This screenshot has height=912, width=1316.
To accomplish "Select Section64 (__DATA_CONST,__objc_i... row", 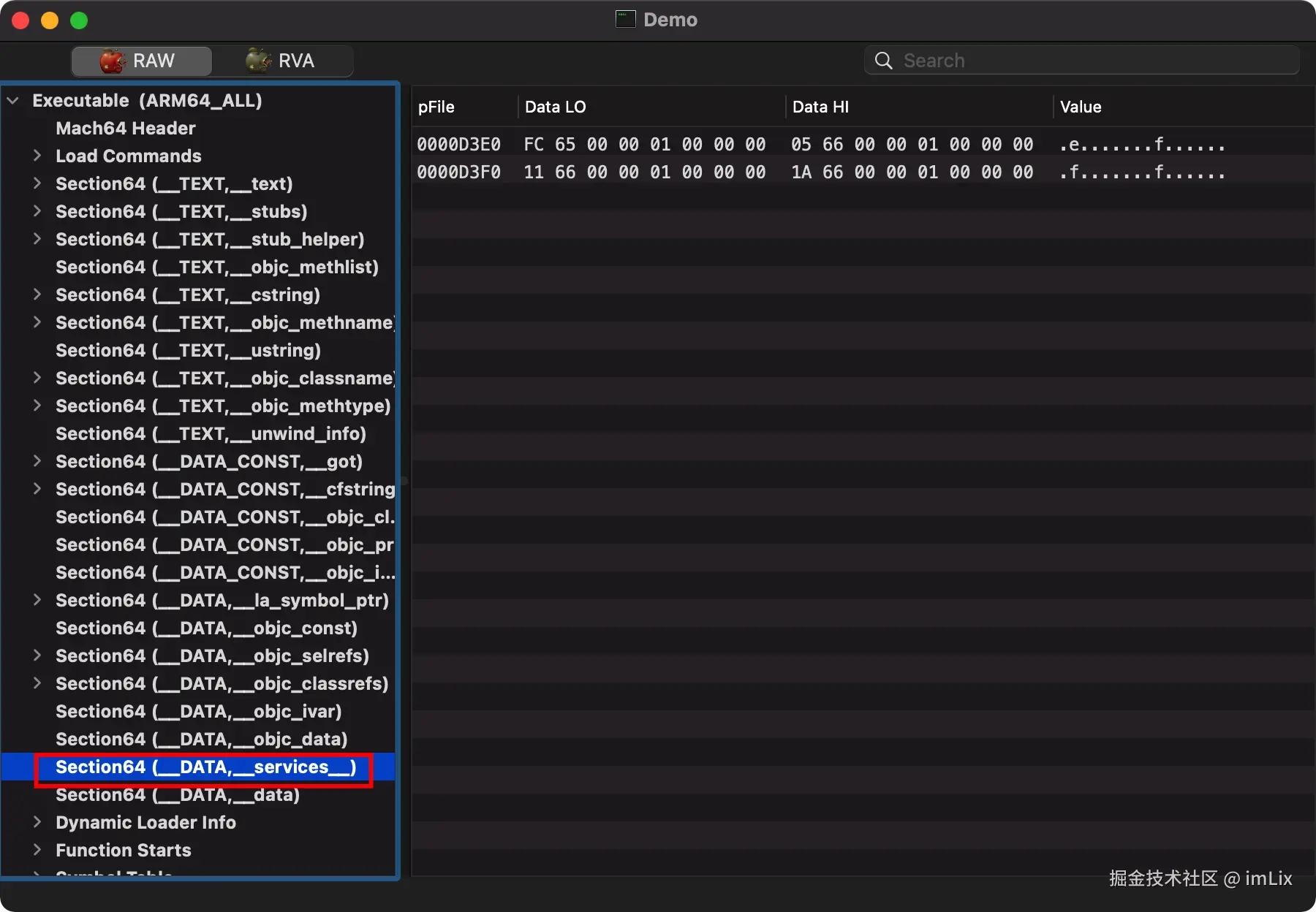I will click(x=225, y=573).
